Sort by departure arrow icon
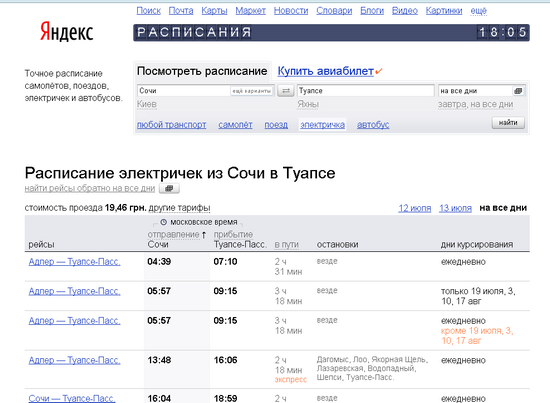This screenshot has height=403, width=550. (204, 235)
